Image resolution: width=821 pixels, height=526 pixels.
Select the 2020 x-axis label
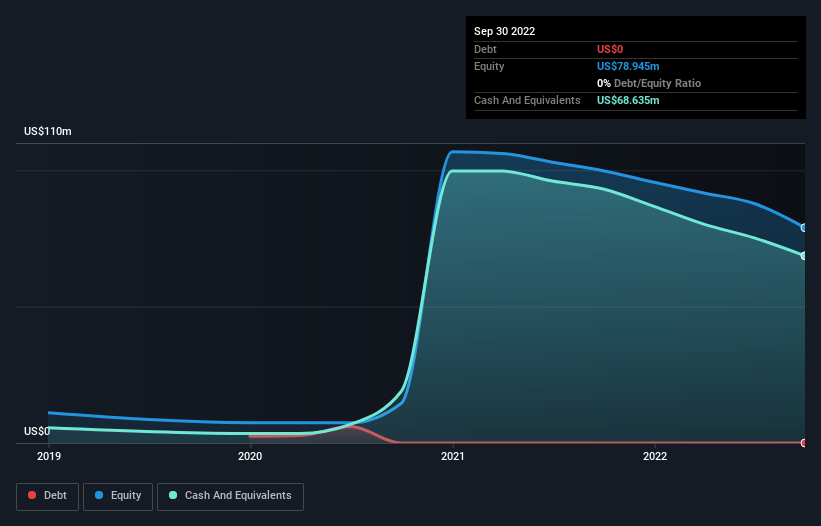click(250, 456)
